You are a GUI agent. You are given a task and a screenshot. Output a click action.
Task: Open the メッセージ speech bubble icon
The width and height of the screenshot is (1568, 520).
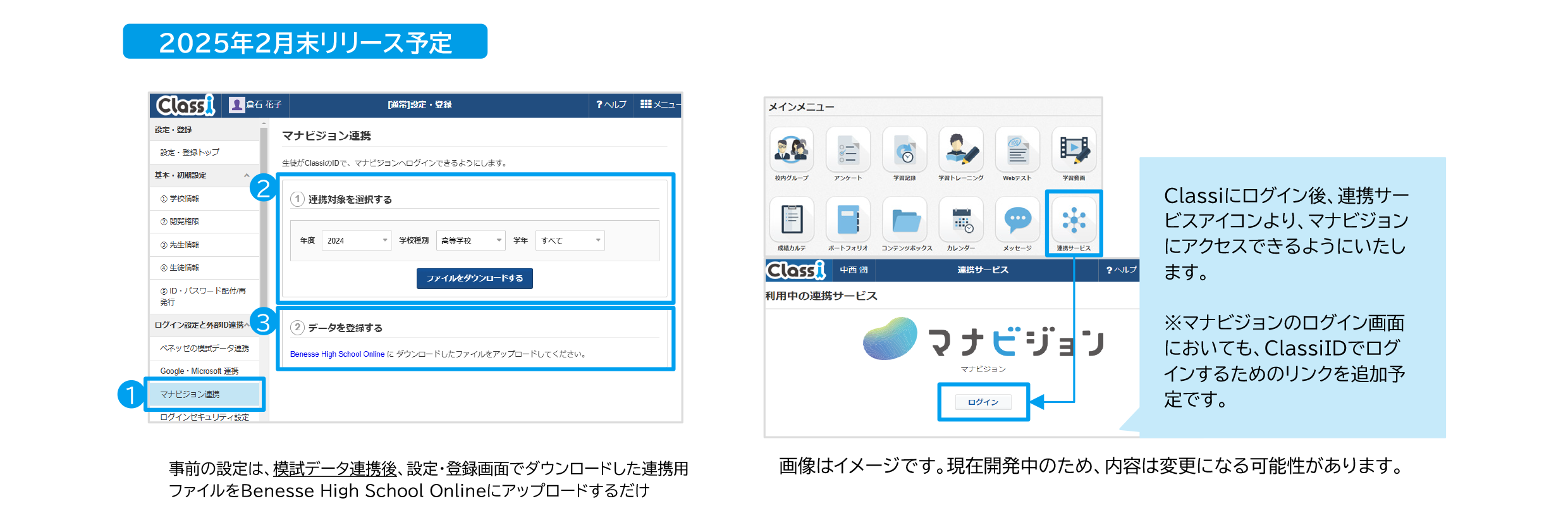tap(1017, 220)
